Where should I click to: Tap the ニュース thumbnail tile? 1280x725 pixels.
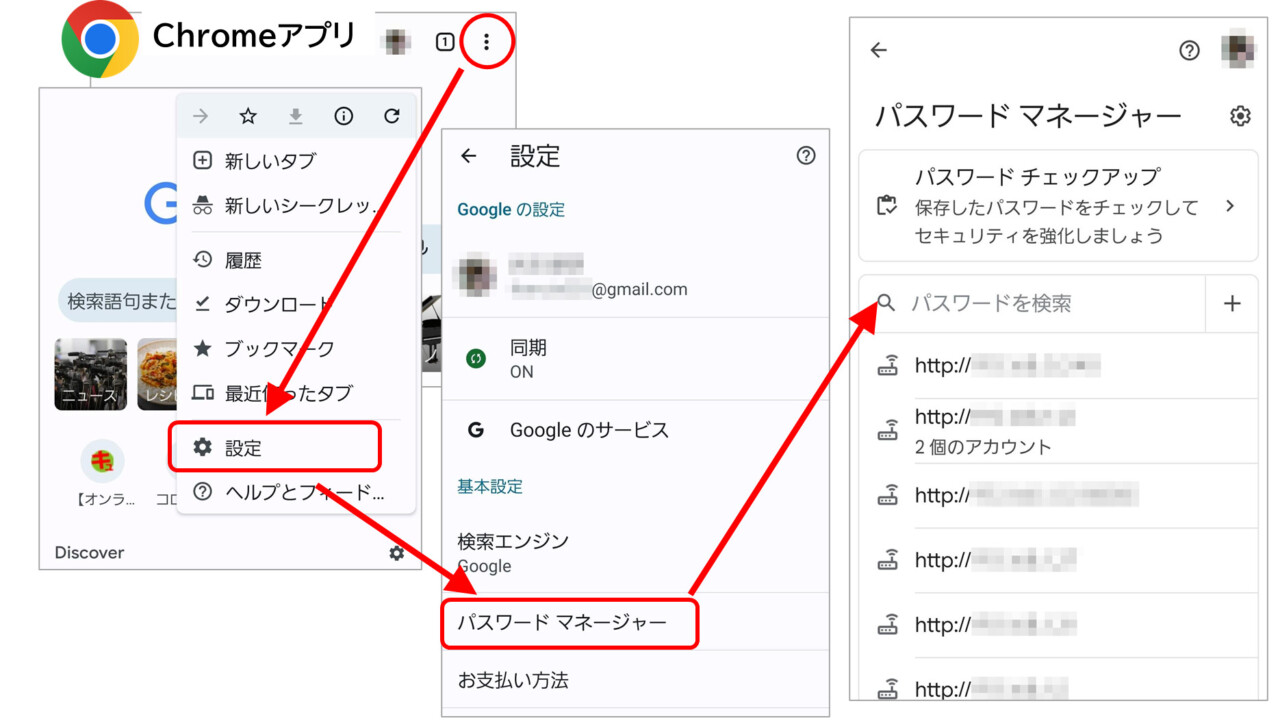91,374
